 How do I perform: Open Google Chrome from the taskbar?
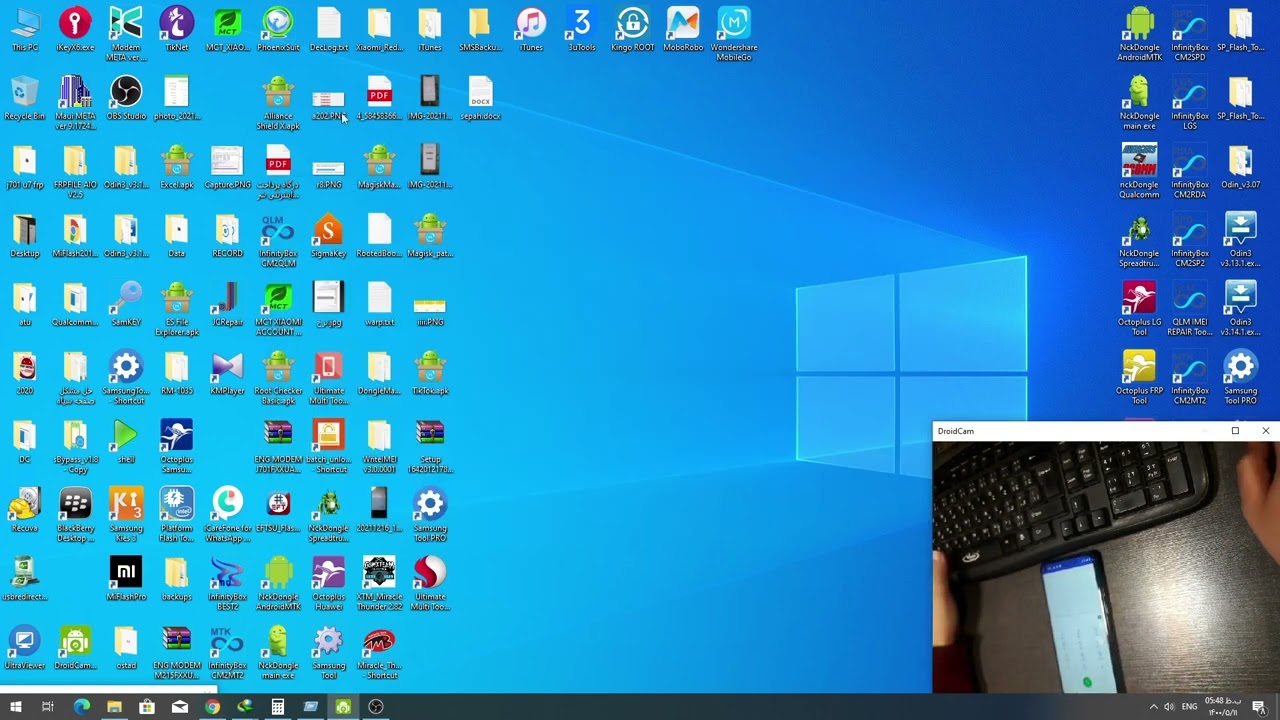pos(212,707)
